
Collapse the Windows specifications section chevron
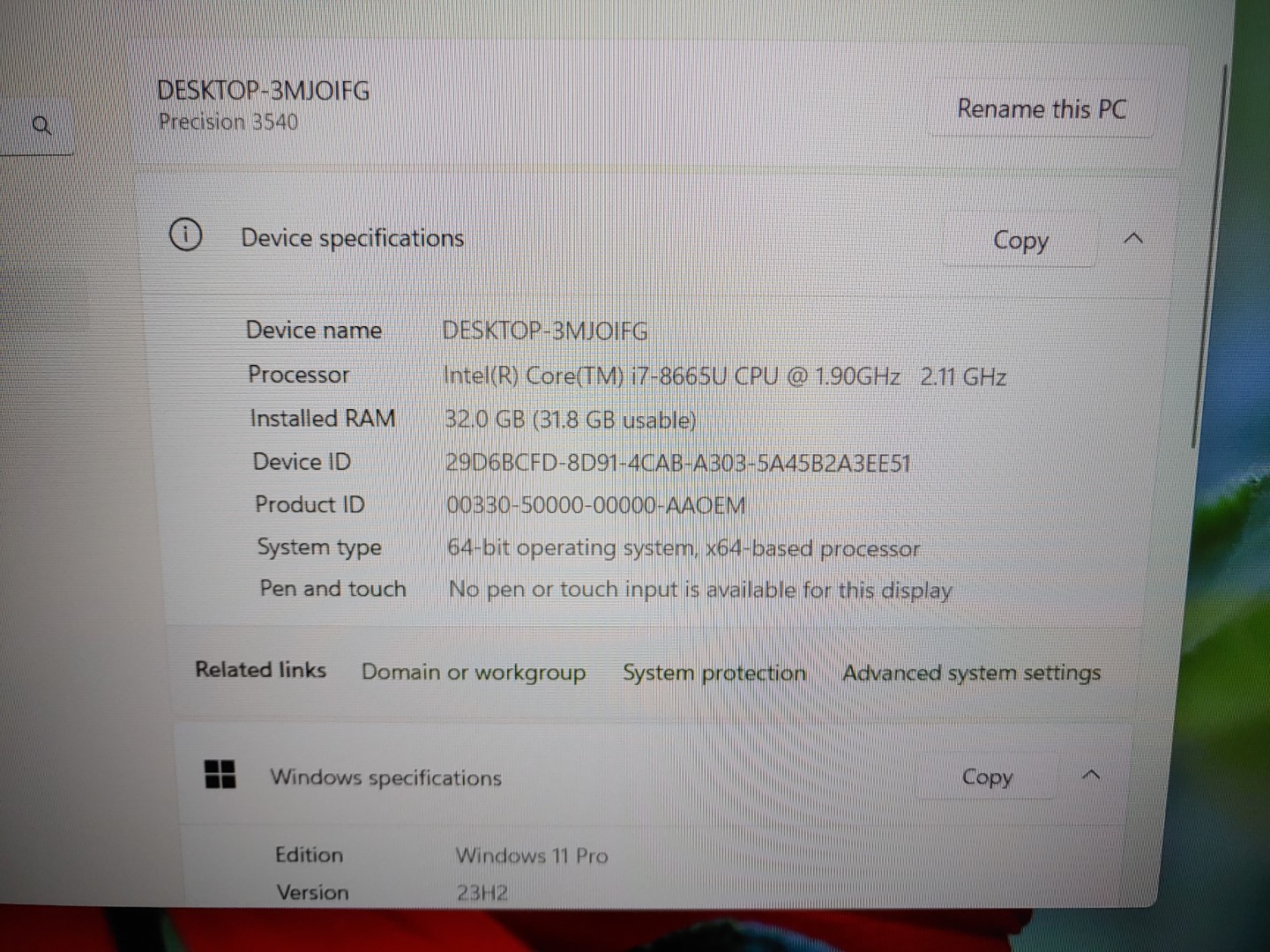[1091, 776]
